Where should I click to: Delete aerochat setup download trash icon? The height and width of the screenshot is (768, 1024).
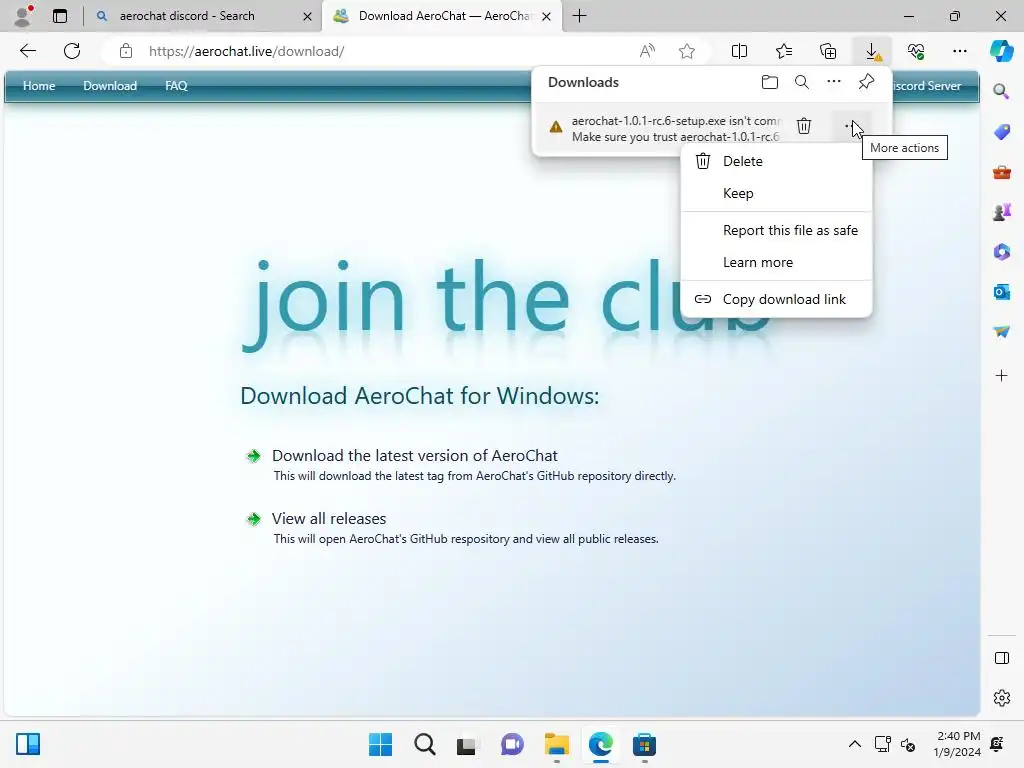pyautogui.click(x=804, y=125)
